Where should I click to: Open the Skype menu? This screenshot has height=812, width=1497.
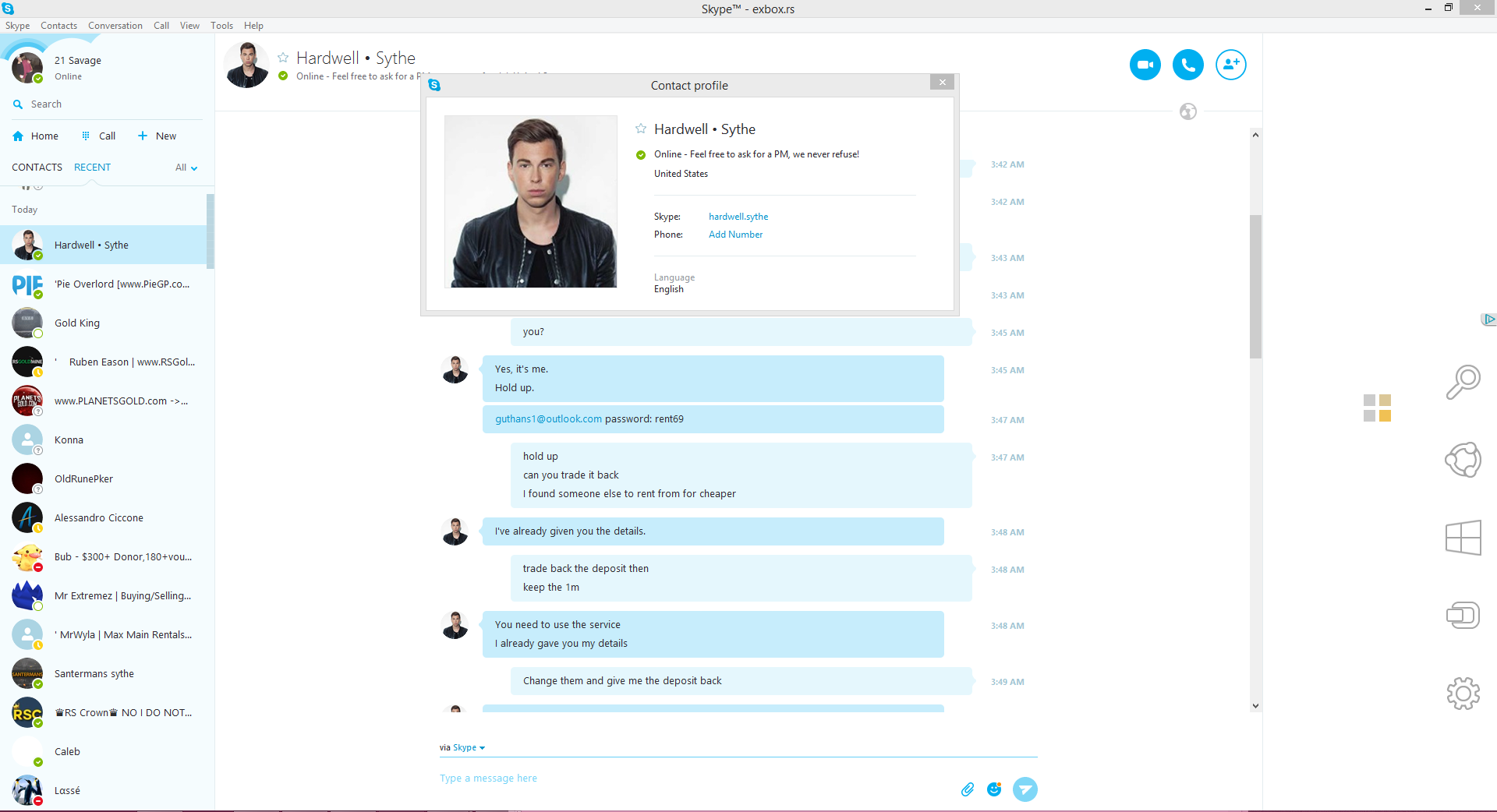pyautogui.click(x=17, y=26)
